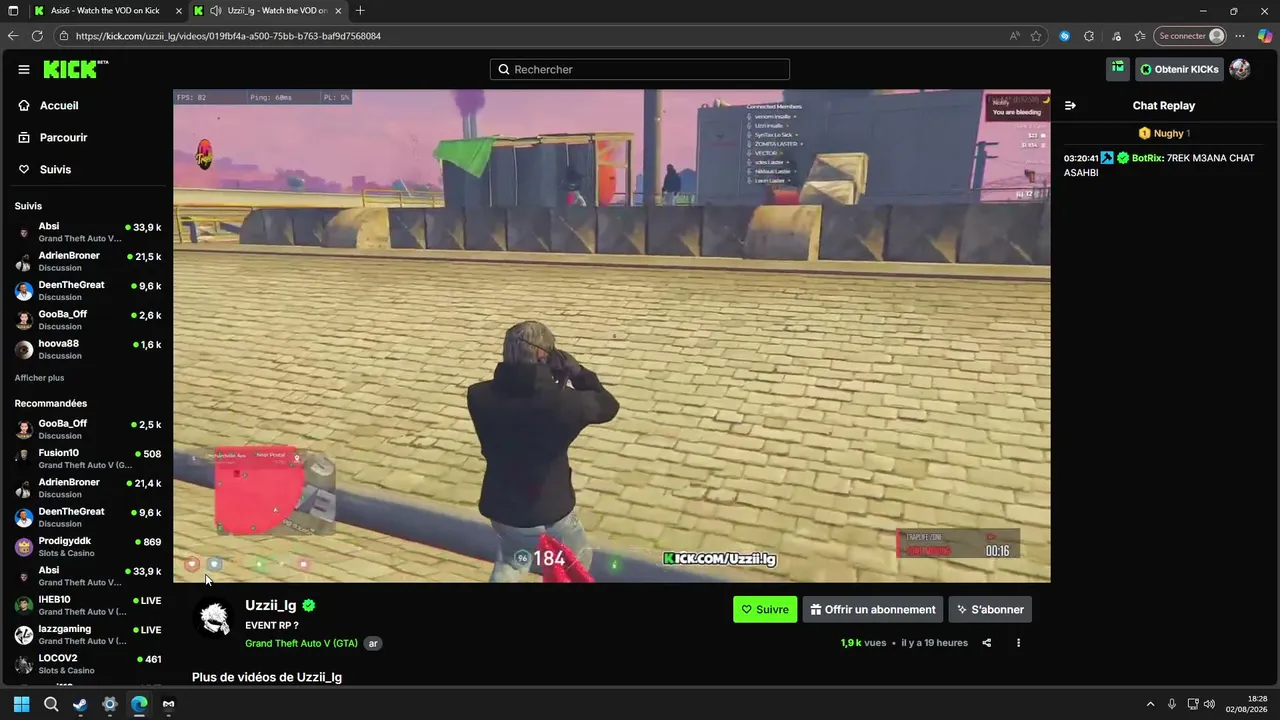Activate the Read aloud icon in address bar

pos(1015,36)
